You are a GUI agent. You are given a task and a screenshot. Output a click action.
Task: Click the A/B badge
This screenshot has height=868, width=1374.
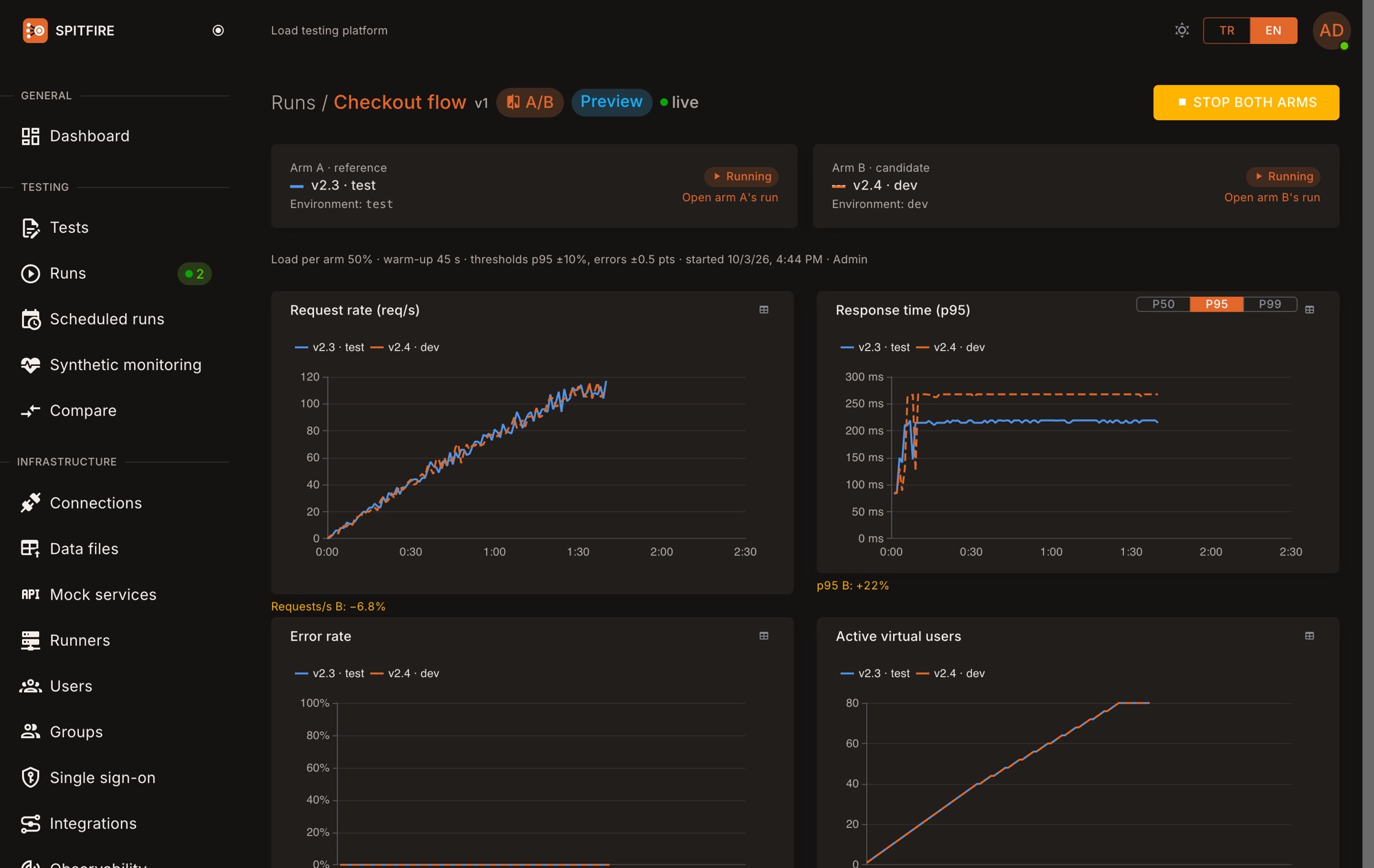tap(530, 102)
